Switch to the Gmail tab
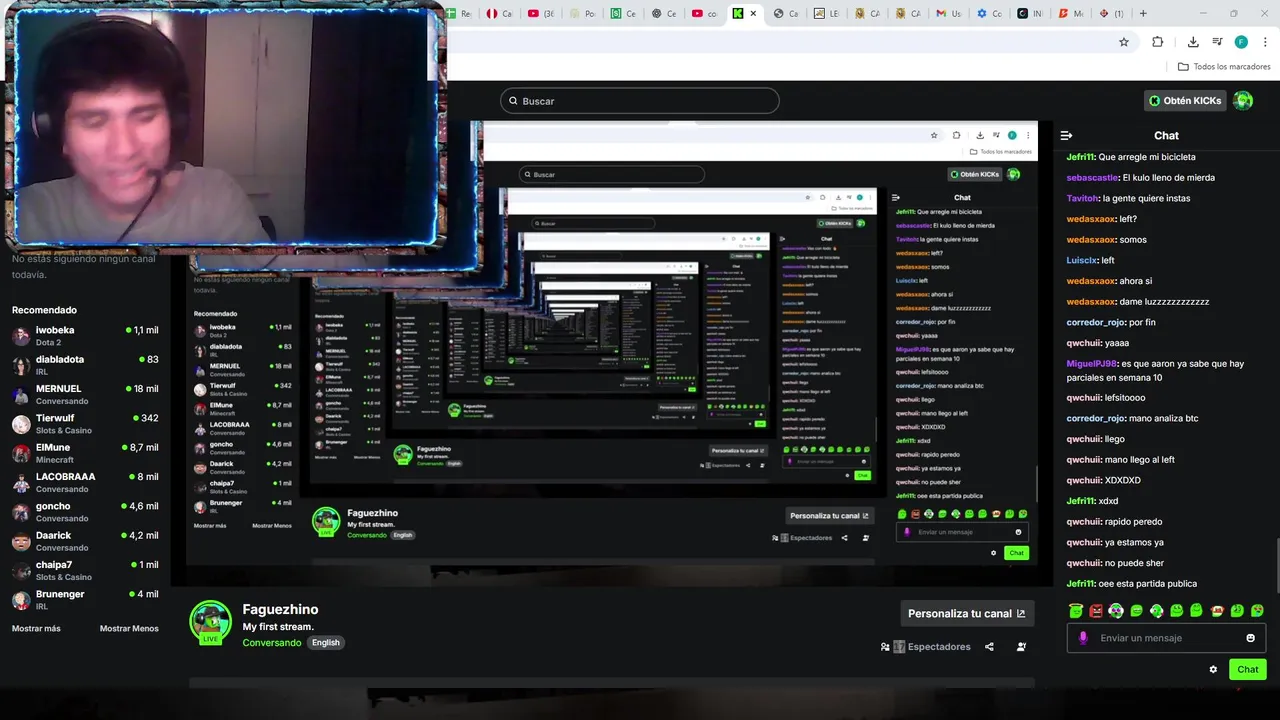 948,13
